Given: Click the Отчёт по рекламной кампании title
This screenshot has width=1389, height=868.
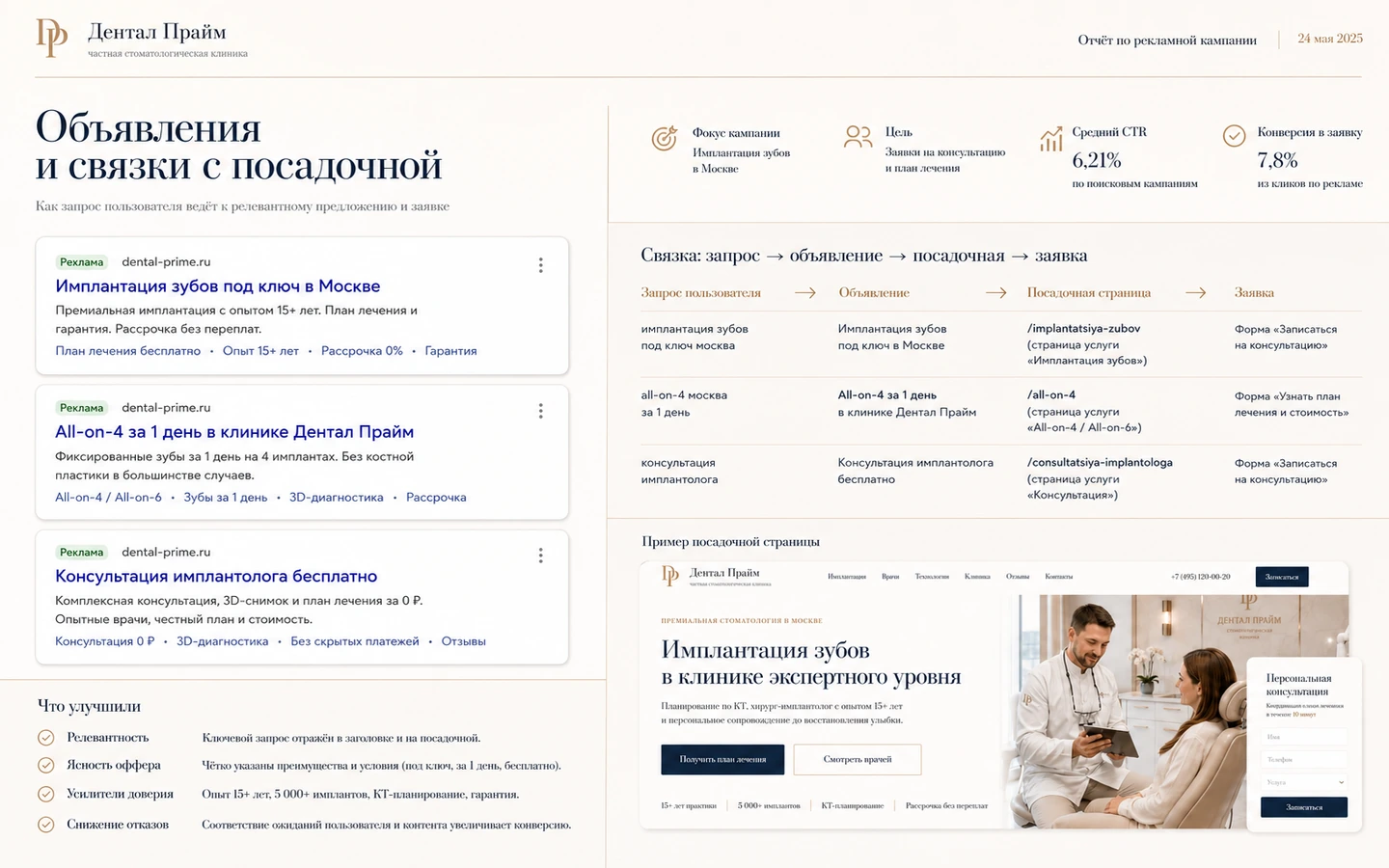Looking at the screenshot, I should [x=1167, y=41].
